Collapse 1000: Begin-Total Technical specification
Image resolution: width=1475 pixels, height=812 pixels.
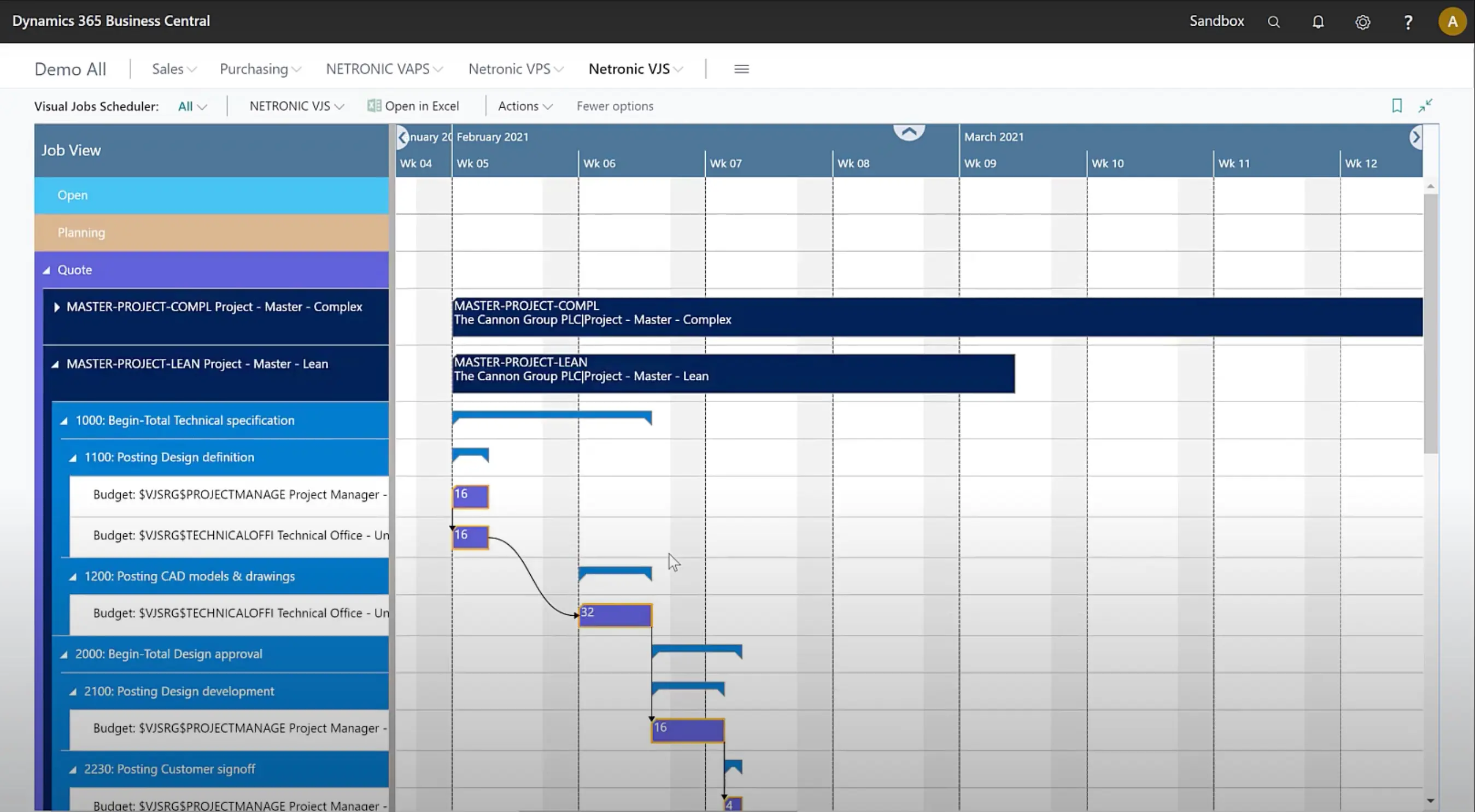(63, 421)
